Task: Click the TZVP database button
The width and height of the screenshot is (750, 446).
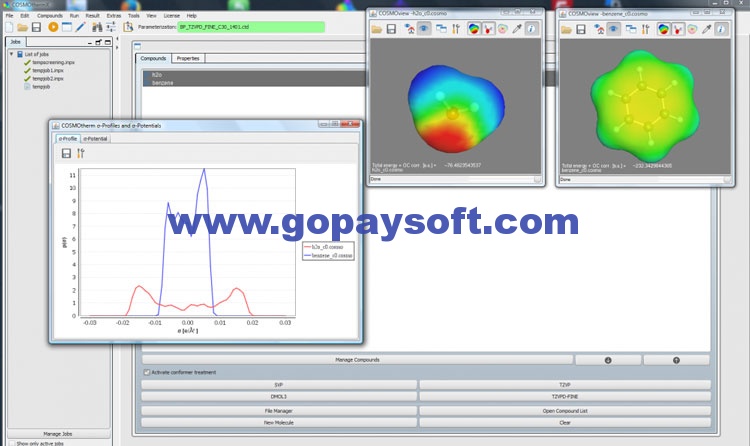Action: coord(565,385)
